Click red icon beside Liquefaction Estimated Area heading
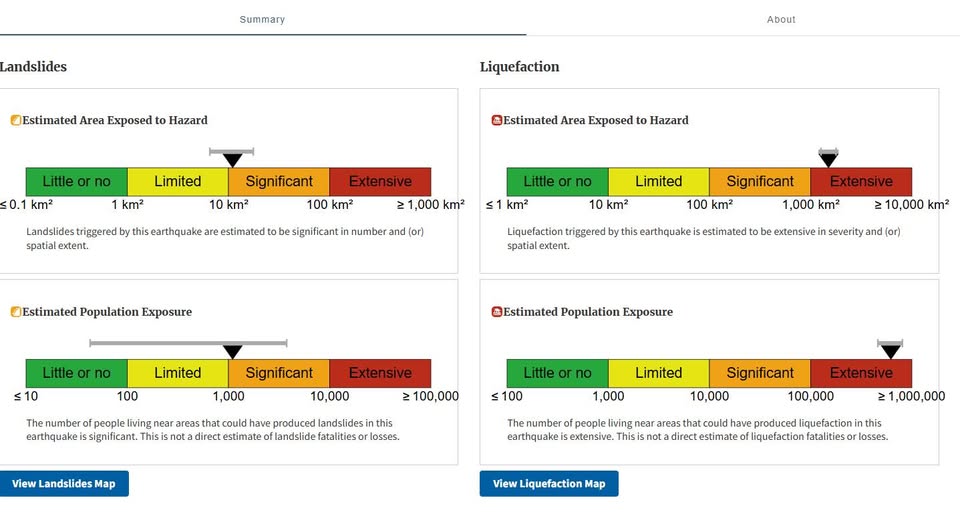The width and height of the screenshot is (960, 516). [497, 120]
